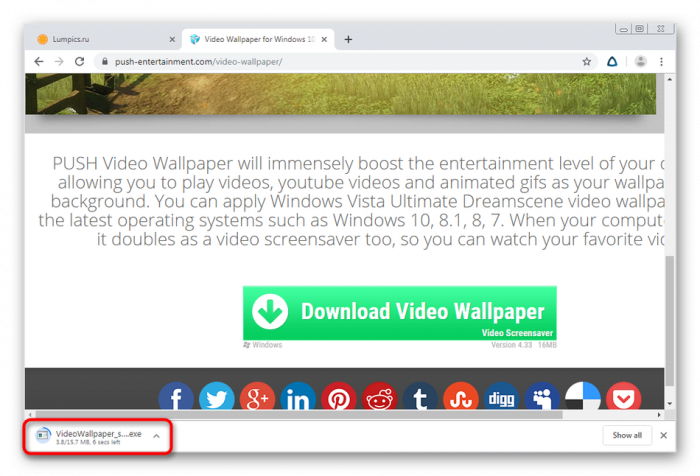Open the Chrome three-dot menu

pyautogui.click(x=664, y=61)
